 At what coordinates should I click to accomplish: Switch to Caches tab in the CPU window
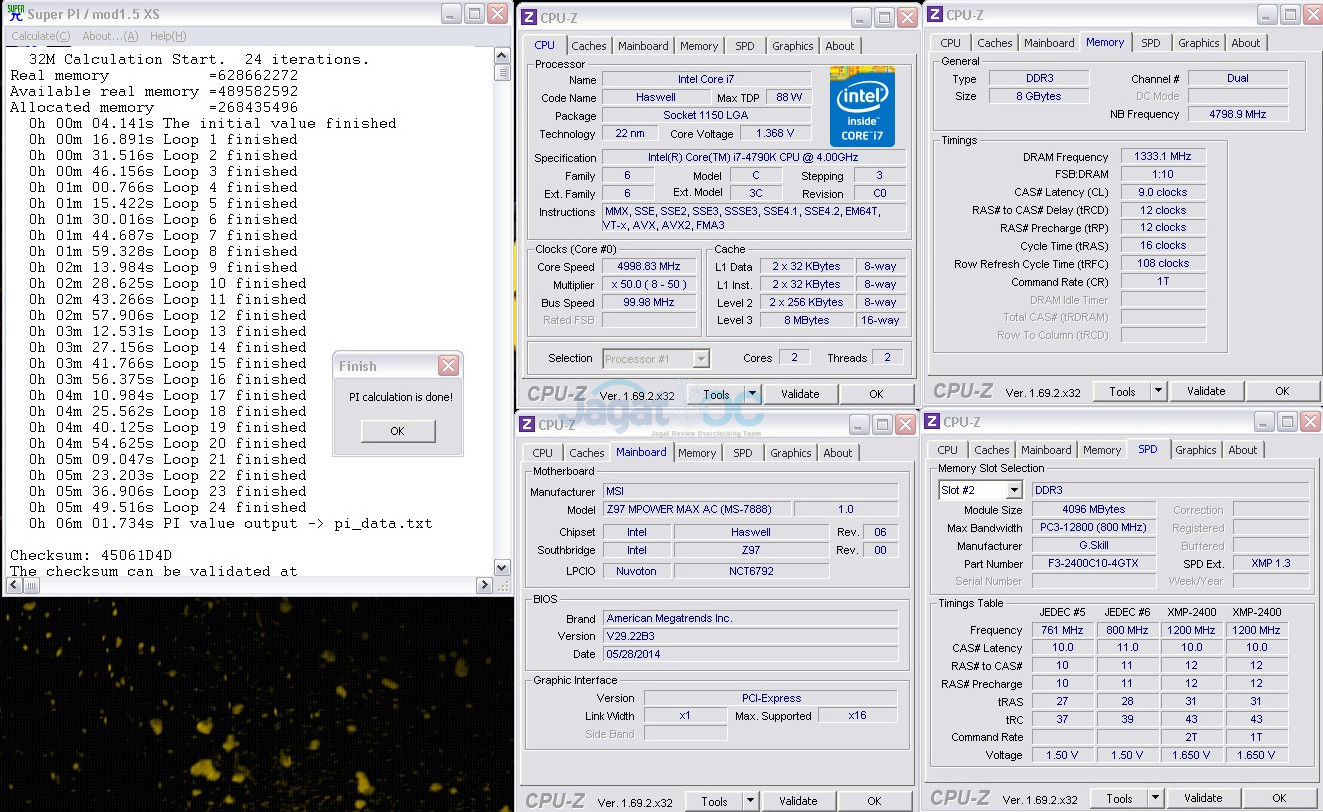point(589,46)
